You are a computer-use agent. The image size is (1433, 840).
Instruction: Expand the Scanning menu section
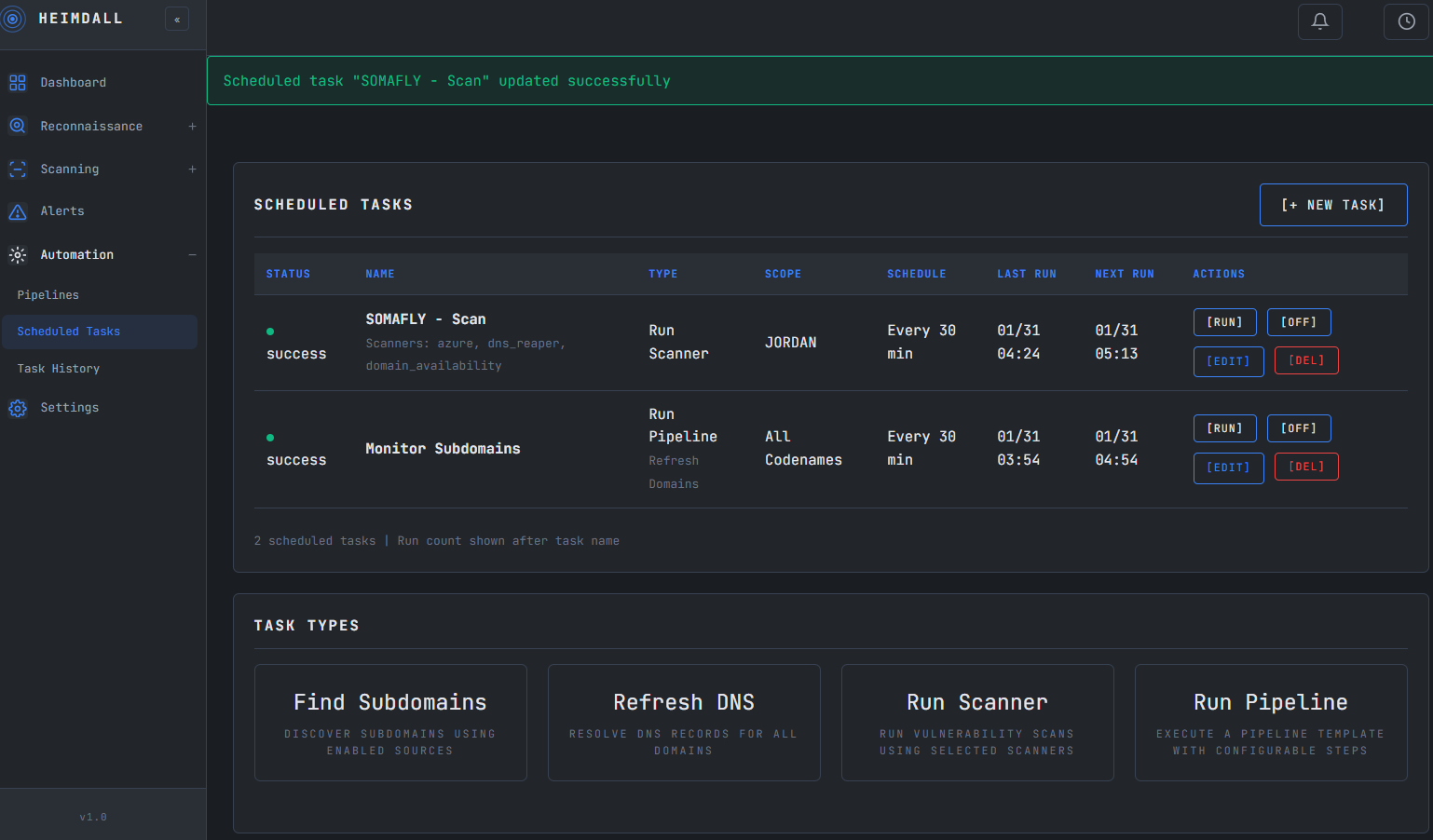192,169
